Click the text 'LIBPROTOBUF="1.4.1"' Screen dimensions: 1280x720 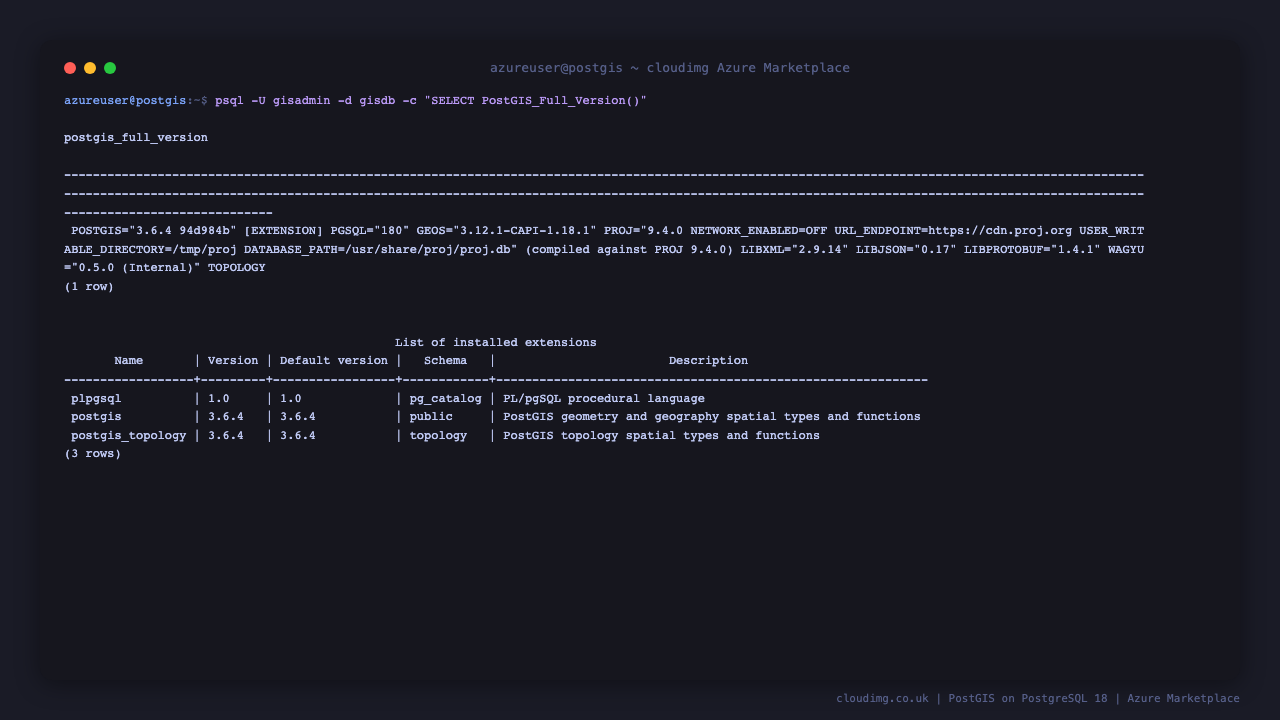pyautogui.click(x=1032, y=249)
